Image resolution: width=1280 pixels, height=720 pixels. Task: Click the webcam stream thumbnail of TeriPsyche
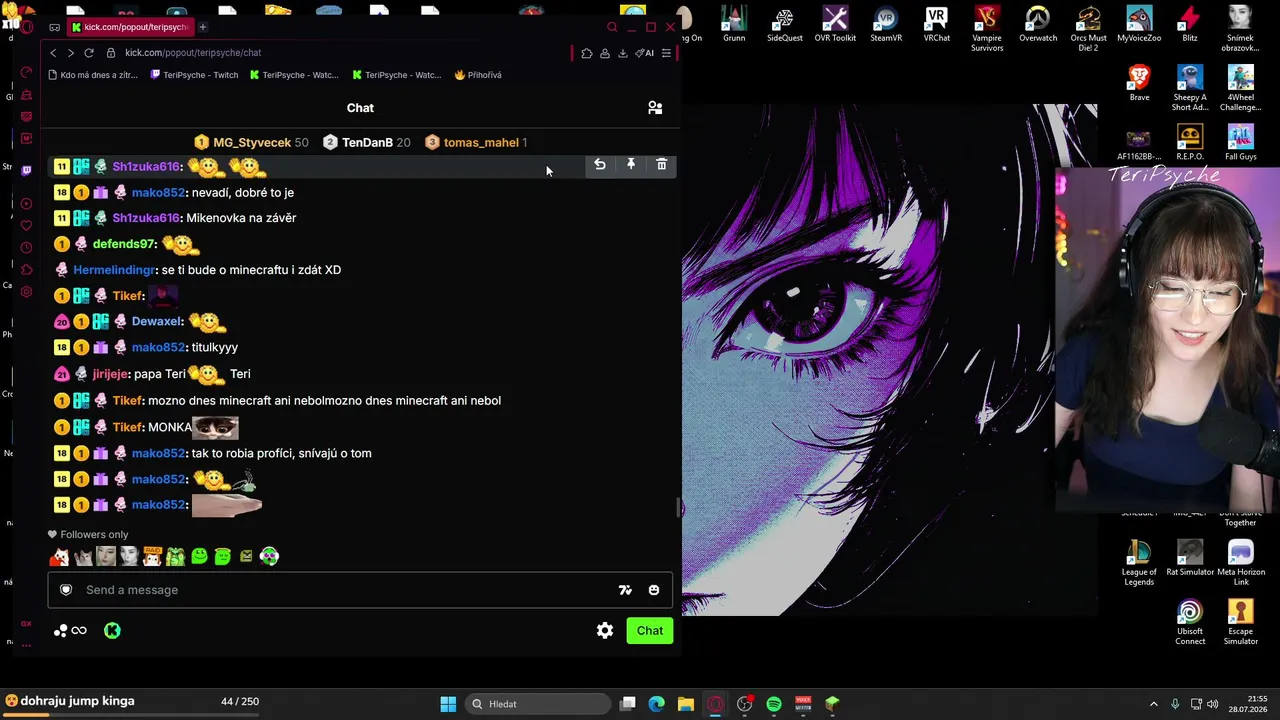1166,339
